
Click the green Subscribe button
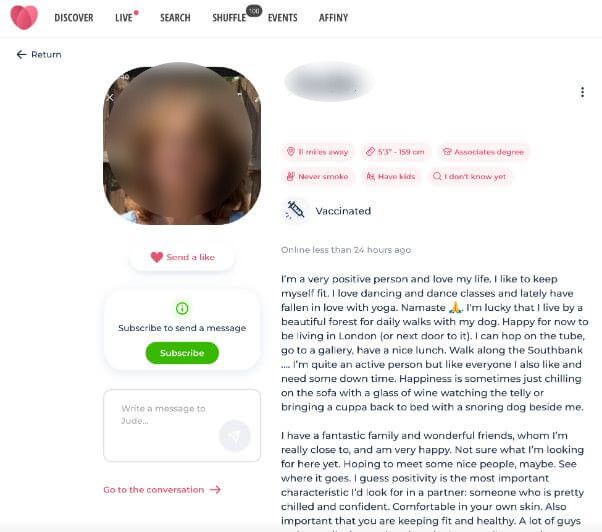(x=182, y=353)
